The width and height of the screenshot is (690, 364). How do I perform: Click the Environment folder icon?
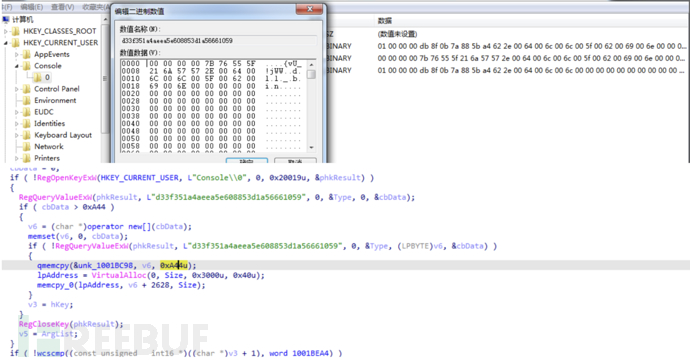[27, 100]
